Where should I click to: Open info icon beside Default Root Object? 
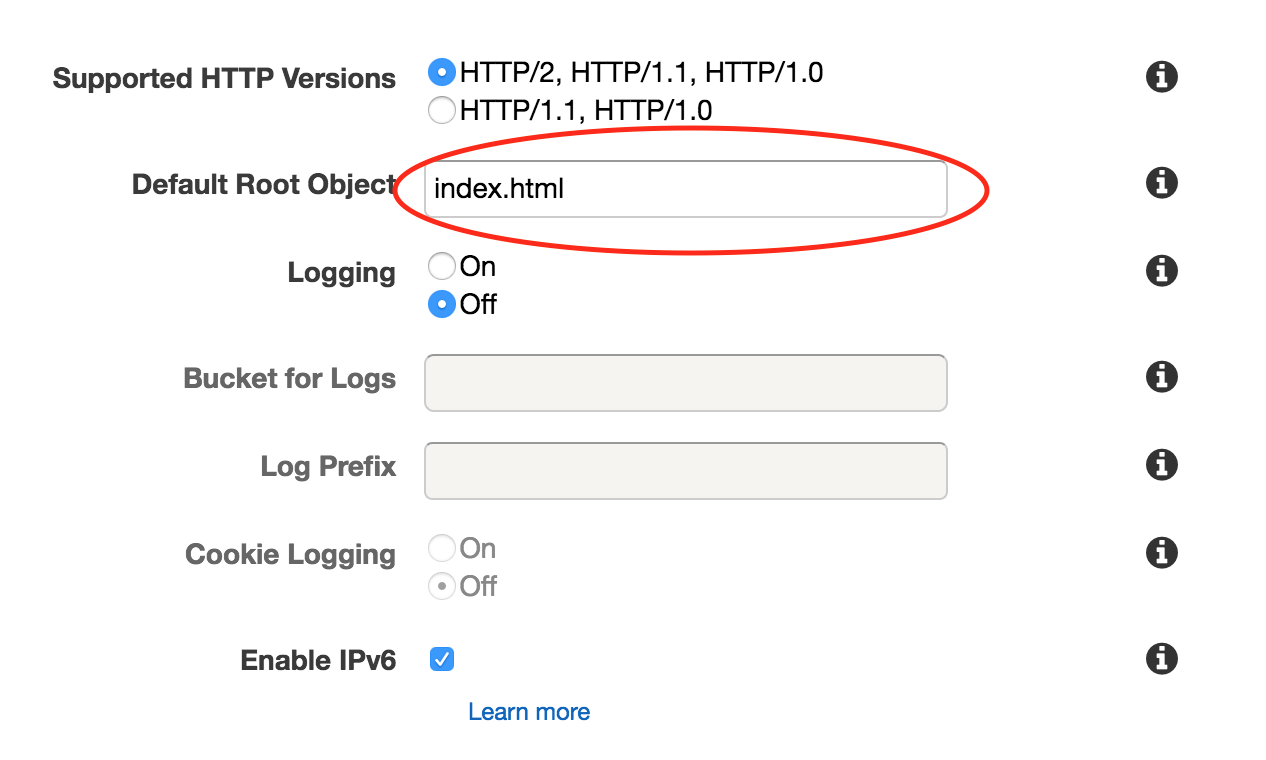click(x=1161, y=183)
